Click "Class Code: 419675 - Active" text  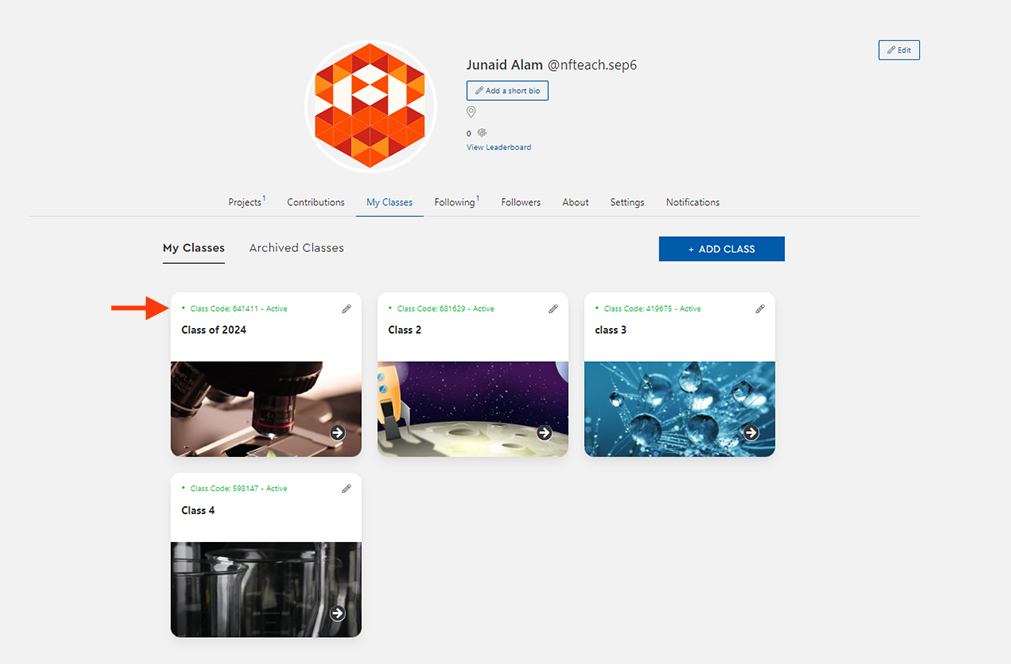[652, 309]
